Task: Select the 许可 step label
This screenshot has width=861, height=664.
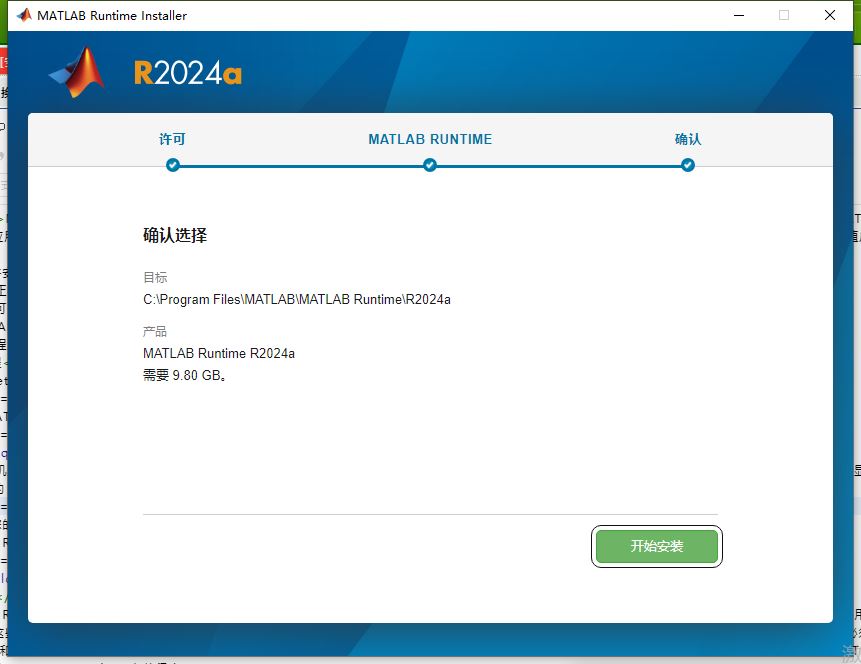Action: coord(173,139)
